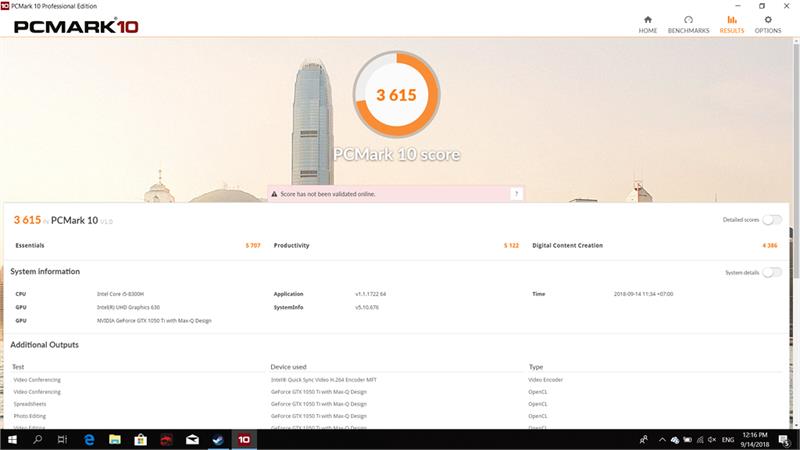The image size is (800, 450).
Task: Click the orange PCMark 10 score ring
Action: pos(395,96)
